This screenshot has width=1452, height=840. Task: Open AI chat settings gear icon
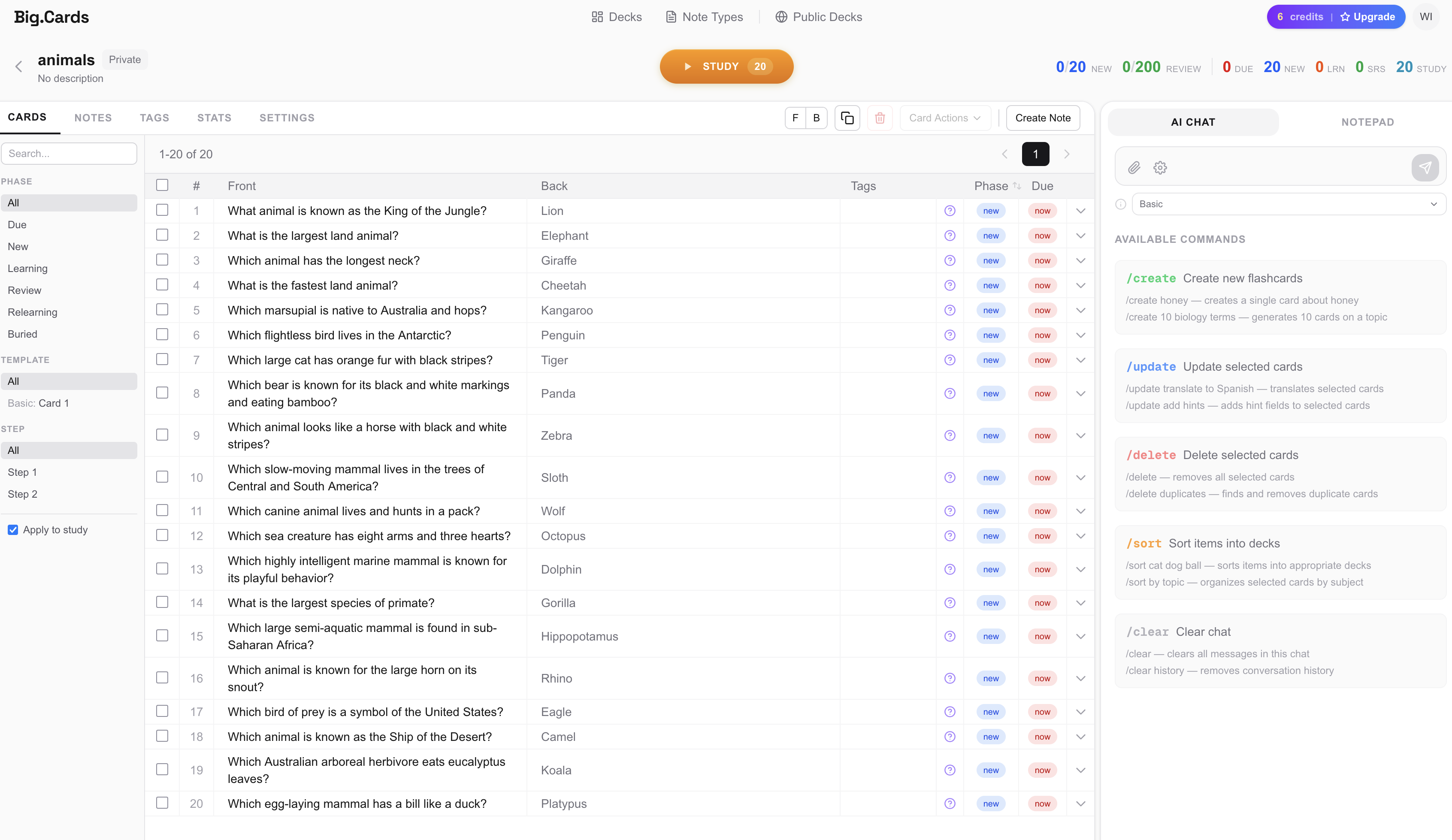[1160, 168]
